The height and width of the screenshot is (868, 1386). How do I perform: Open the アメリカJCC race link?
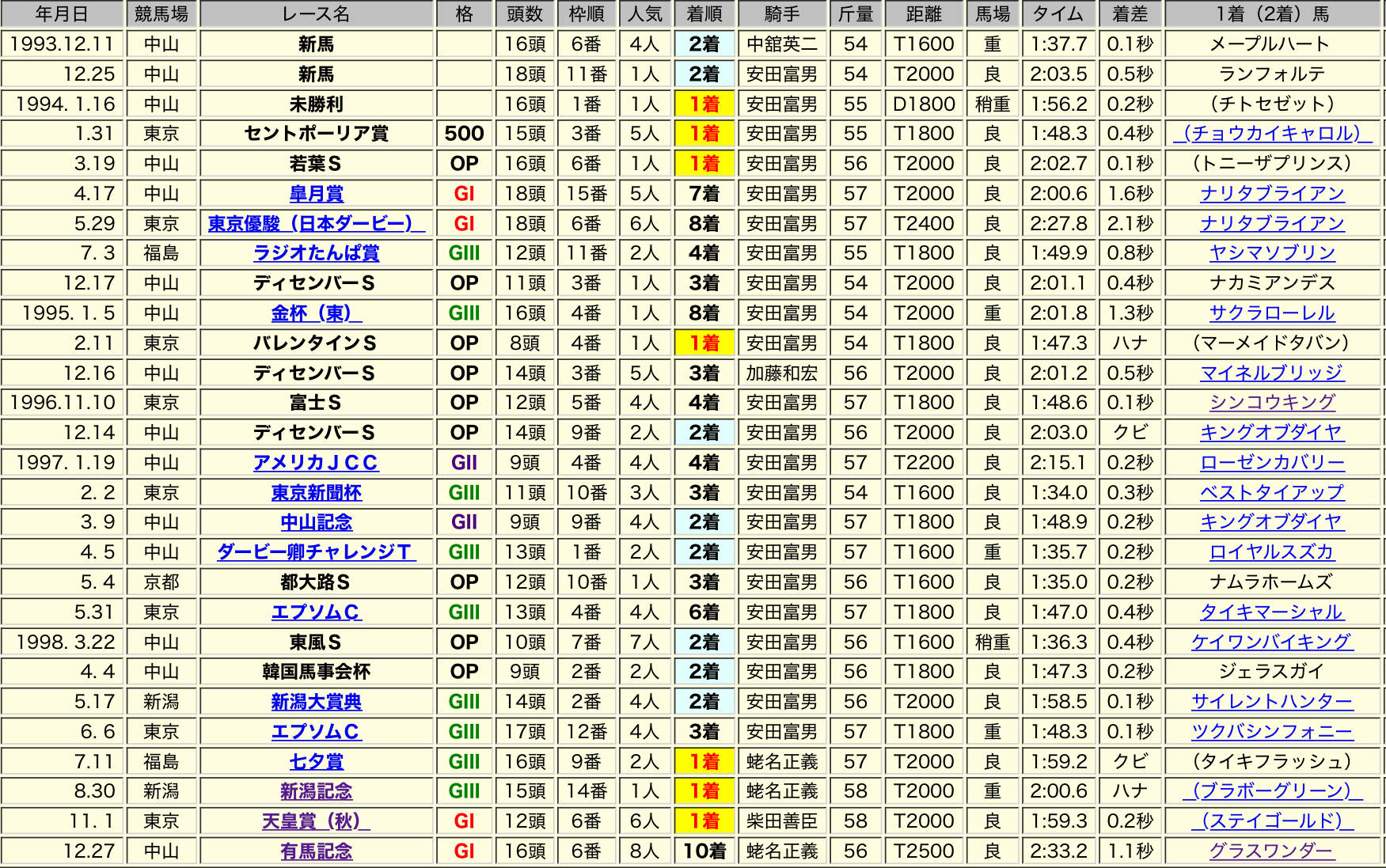(316, 463)
